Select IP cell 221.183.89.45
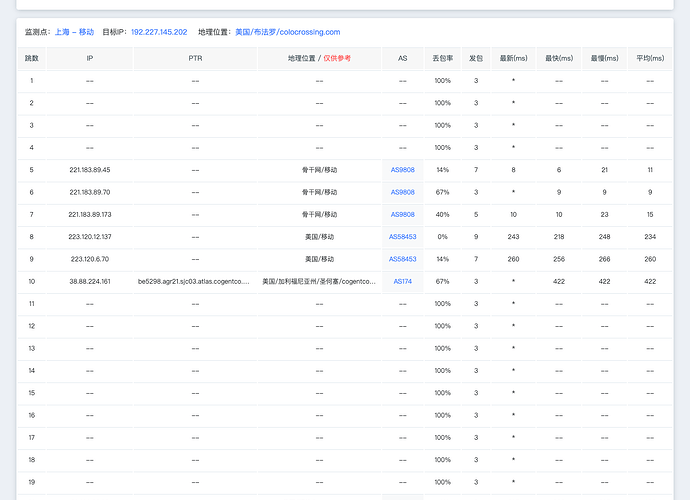This screenshot has width=690, height=500. point(90,170)
